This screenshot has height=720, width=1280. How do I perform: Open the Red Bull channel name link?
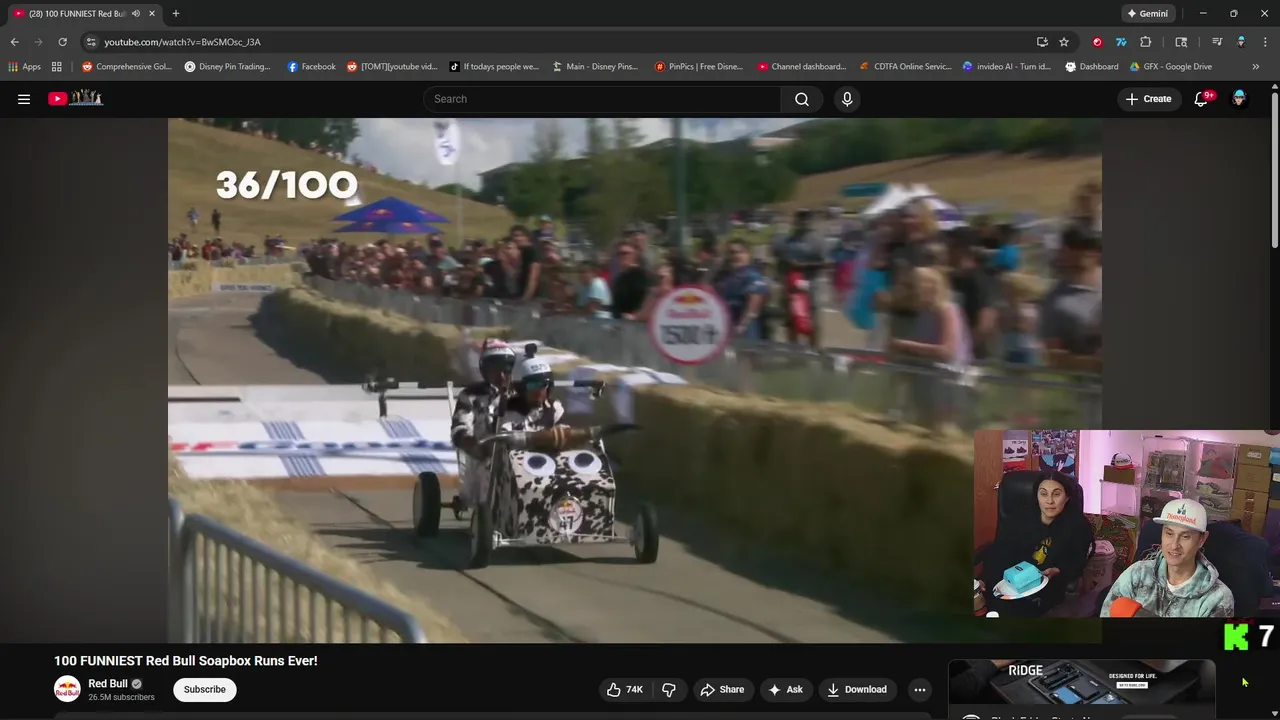108,684
